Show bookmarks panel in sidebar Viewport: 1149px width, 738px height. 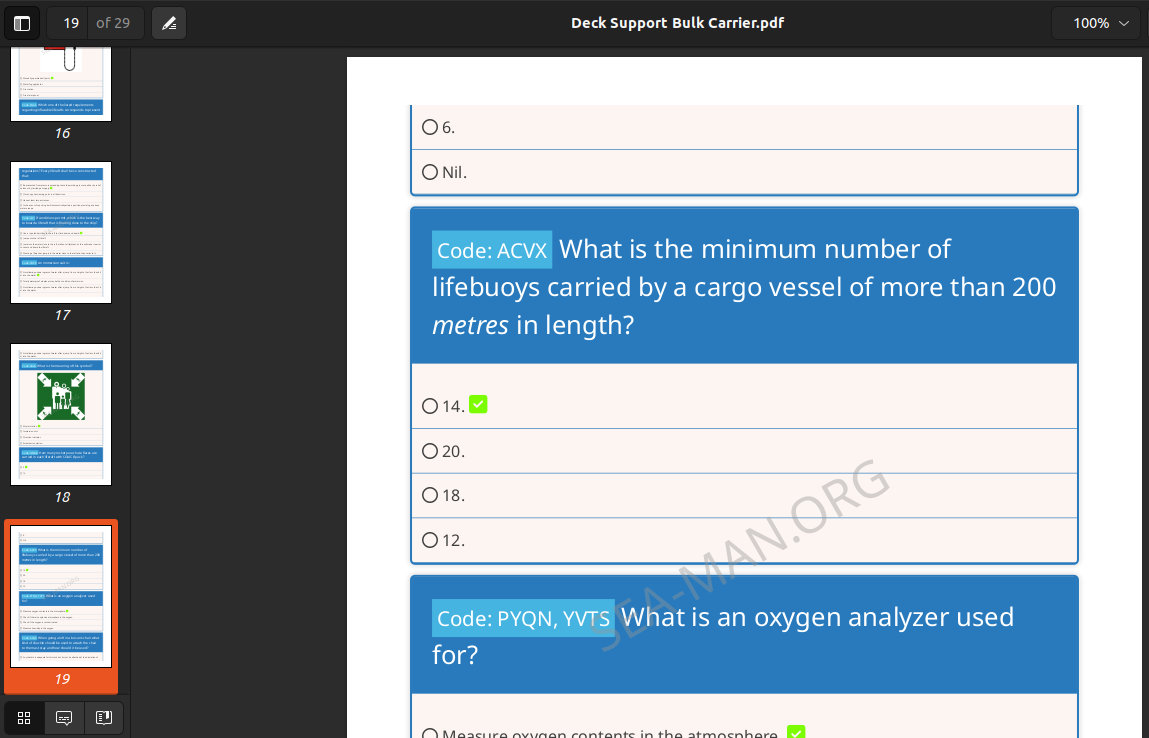coord(104,717)
